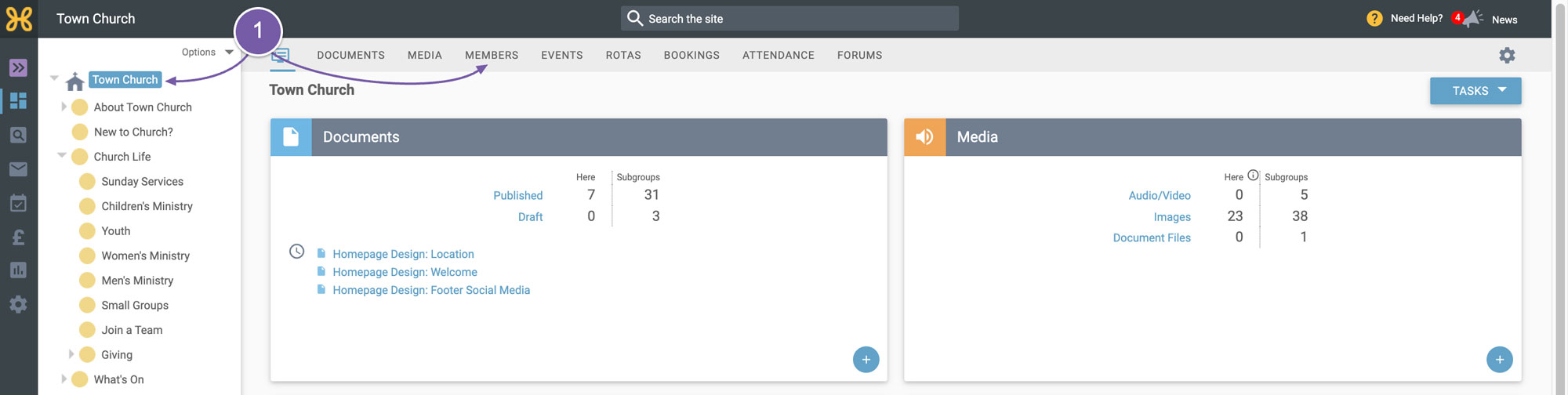Open the Audio/Video media link
The height and width of the screenshot is (395, 1568).
click(x=1160, y=195)
